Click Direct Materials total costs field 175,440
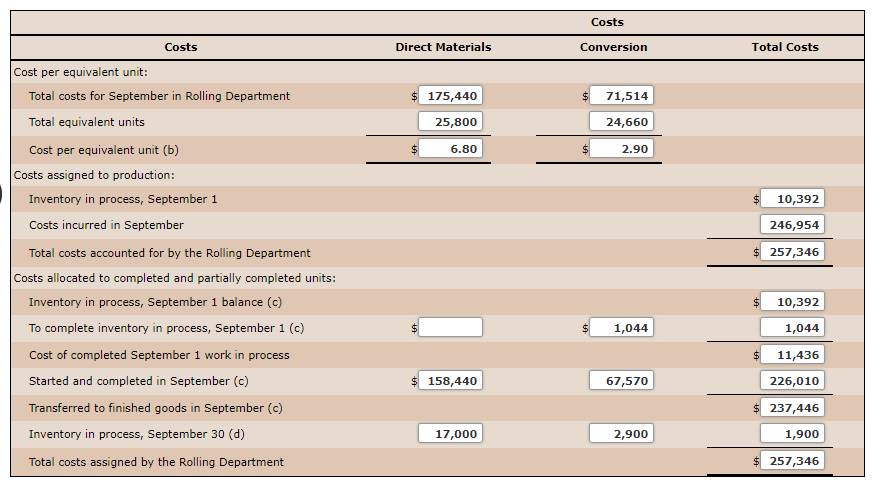The image size is (882, 494). click(450, 96)
